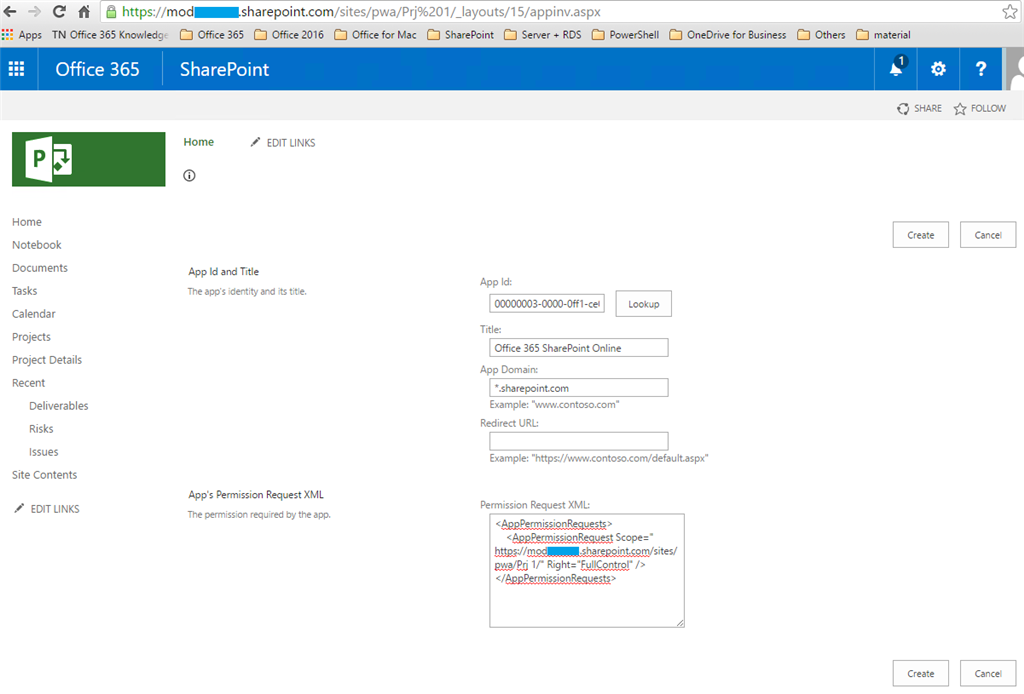Click the bottom Create button
1024x694 pixels.
(x=920, y=673)
